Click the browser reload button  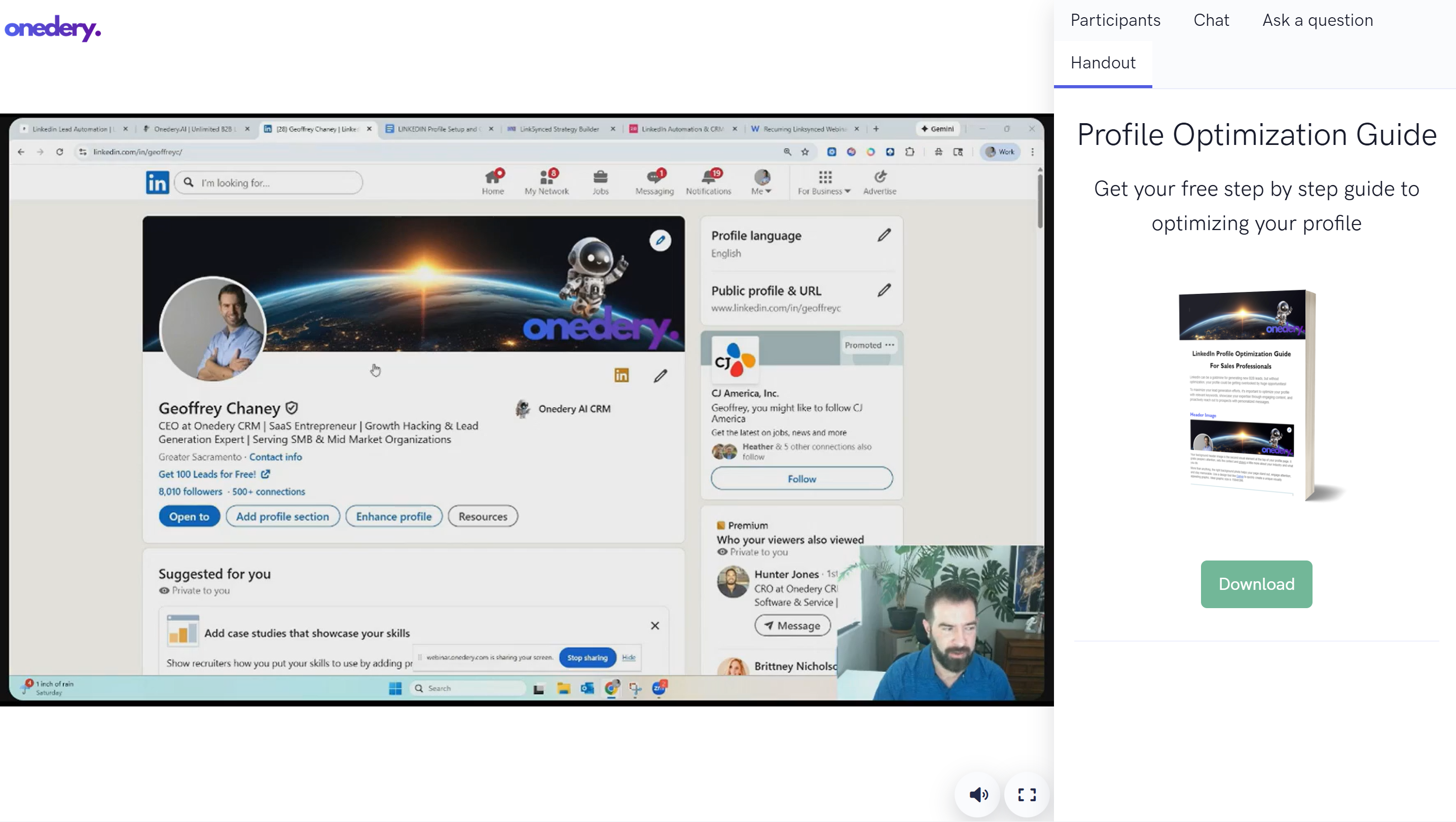point(59,152)
